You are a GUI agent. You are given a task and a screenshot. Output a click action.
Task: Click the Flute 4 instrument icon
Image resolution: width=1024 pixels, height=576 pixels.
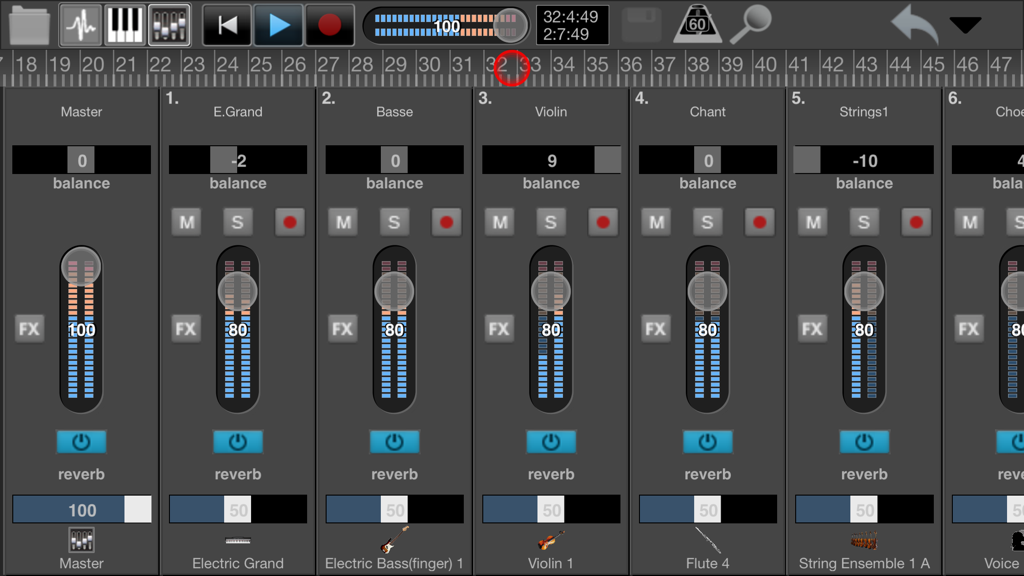(x=707, y=540)
